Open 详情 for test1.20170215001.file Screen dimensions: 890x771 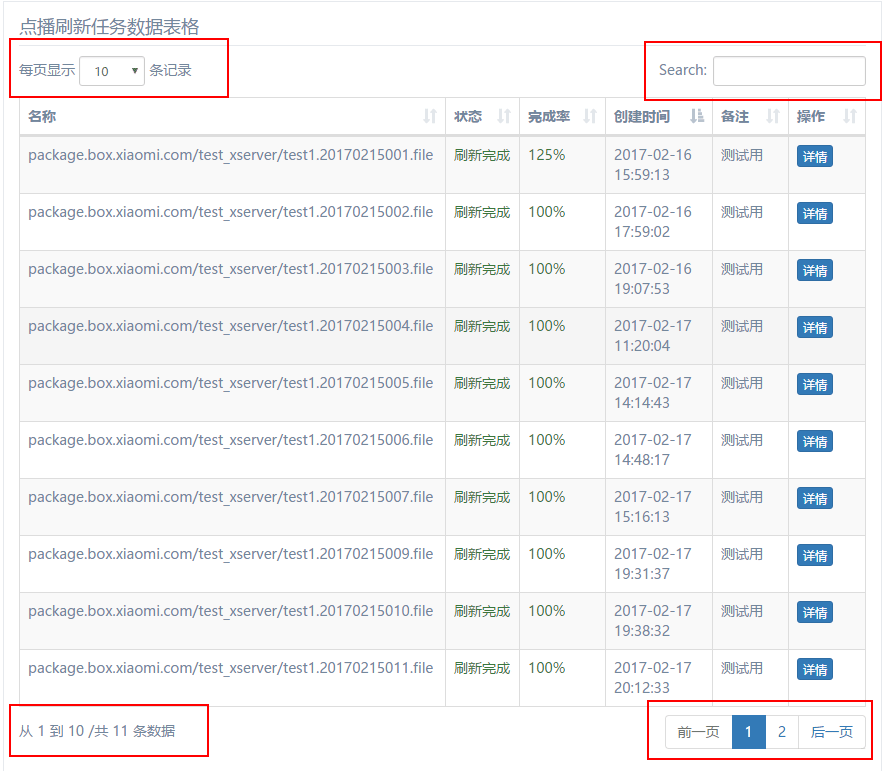(814, 155)
